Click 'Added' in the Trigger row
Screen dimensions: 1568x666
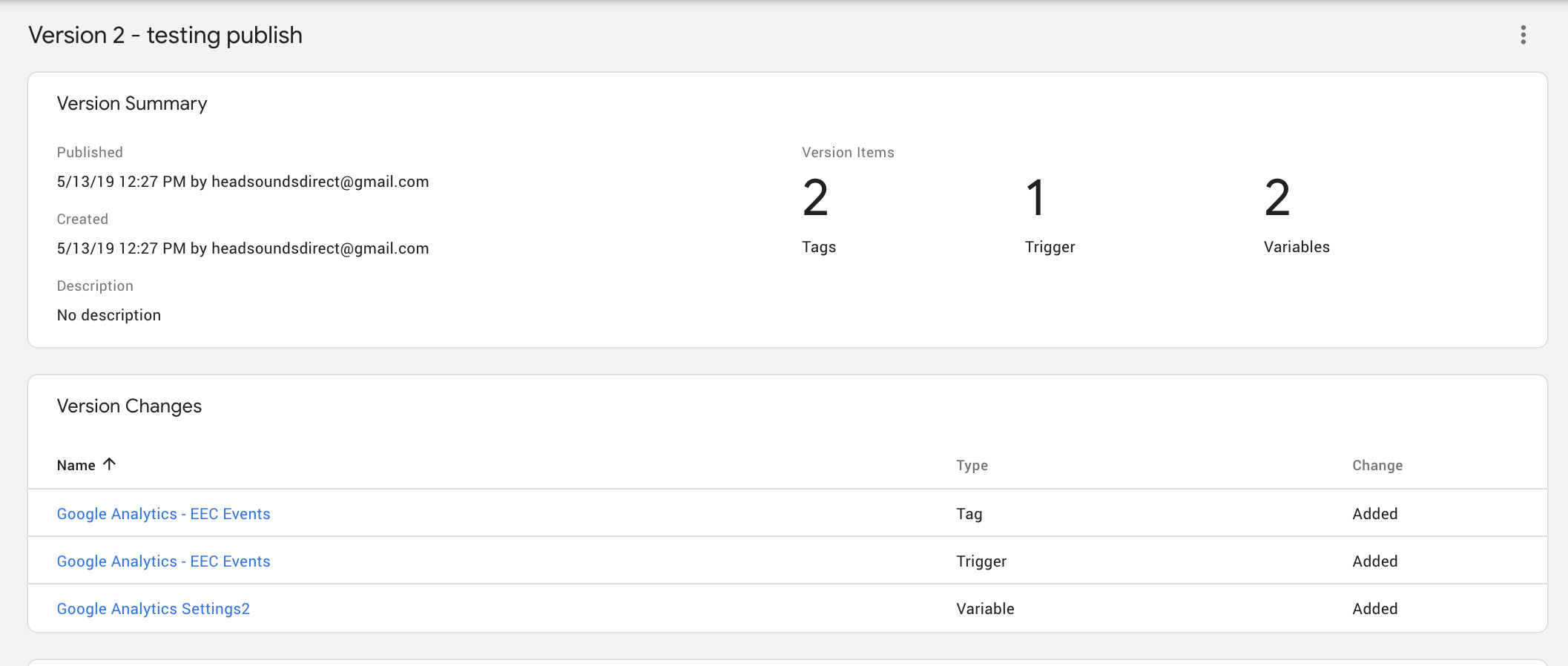pyautogui.click(x=1374, y=561)
